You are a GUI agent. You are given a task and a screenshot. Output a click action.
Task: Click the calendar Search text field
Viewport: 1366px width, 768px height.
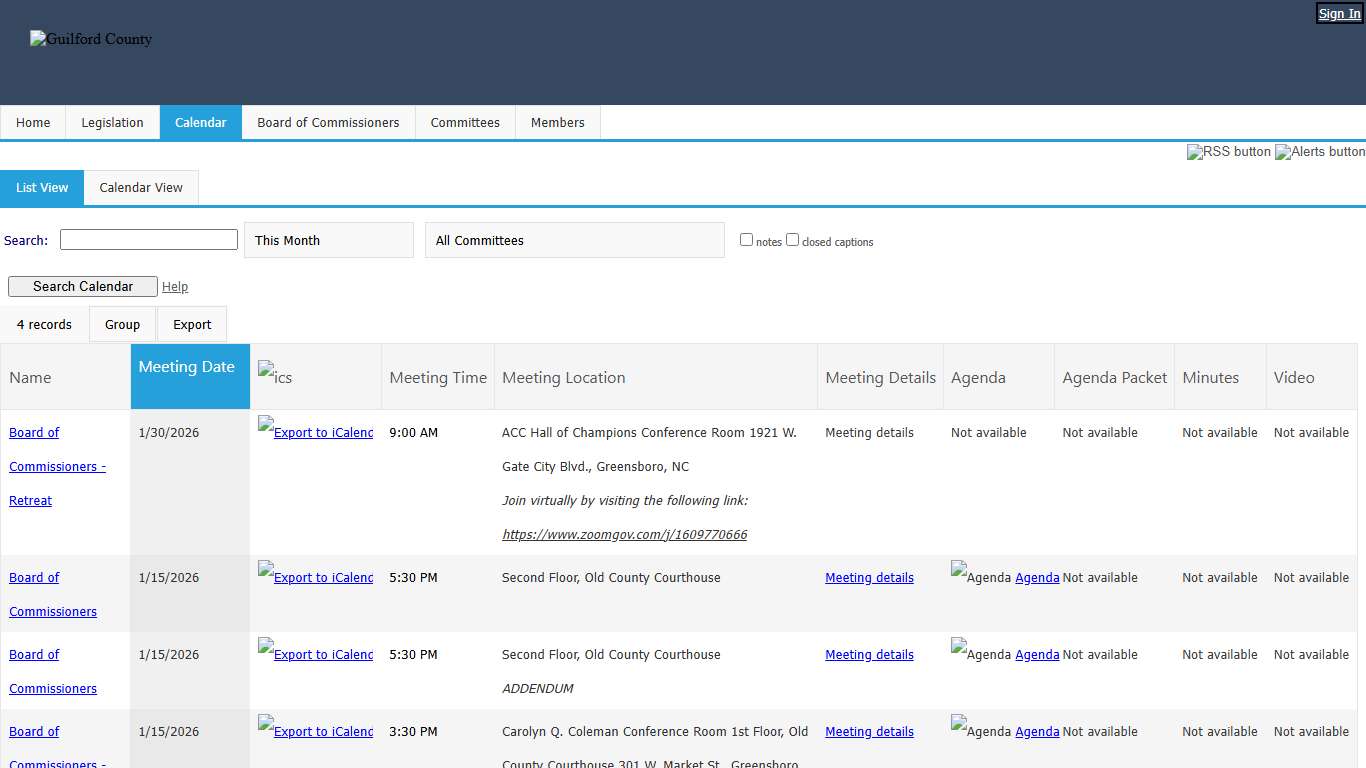149,240
